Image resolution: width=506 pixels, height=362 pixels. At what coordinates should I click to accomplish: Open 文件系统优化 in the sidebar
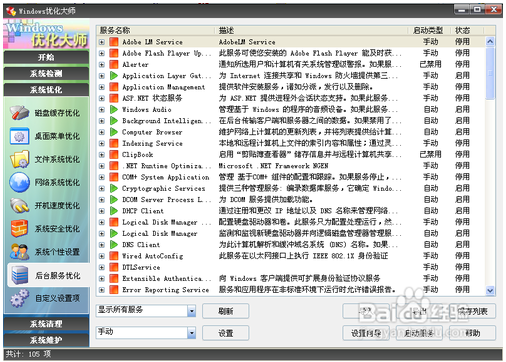pos(46,159)
